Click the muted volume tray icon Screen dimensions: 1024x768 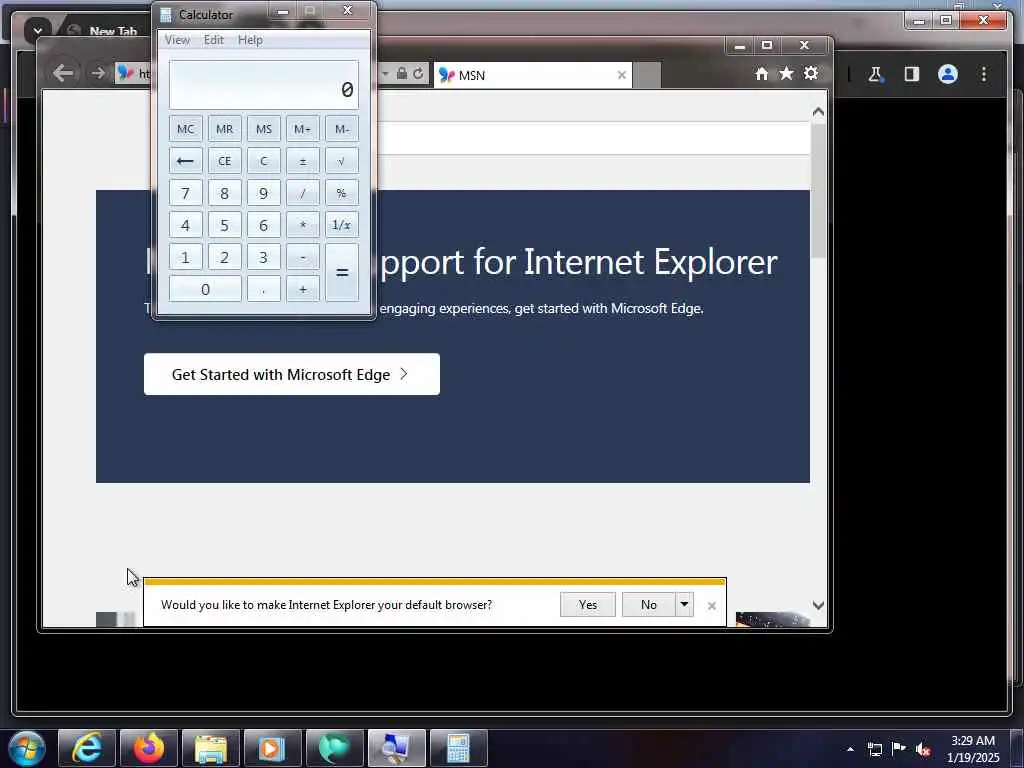(x=923, y=749)
